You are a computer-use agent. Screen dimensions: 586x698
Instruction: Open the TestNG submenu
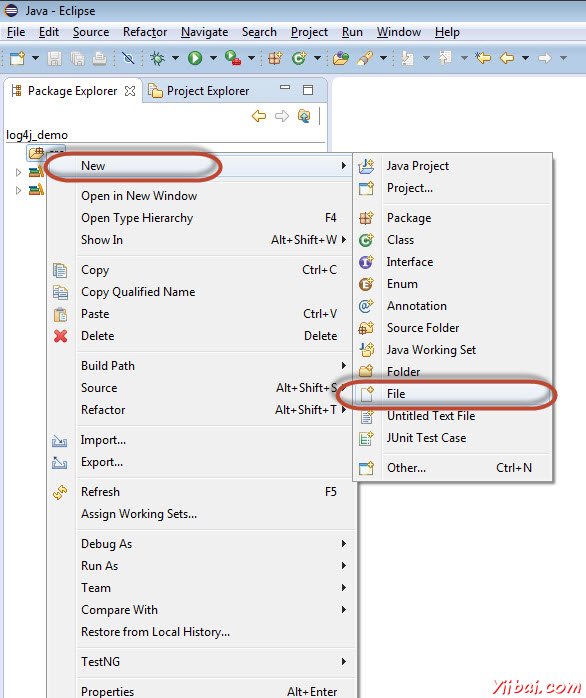pyautogui.click(x=200, y=662)
